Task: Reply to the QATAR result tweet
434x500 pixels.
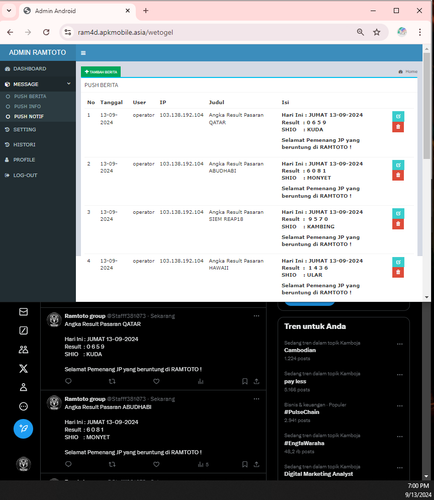Action: click(68, 381)
